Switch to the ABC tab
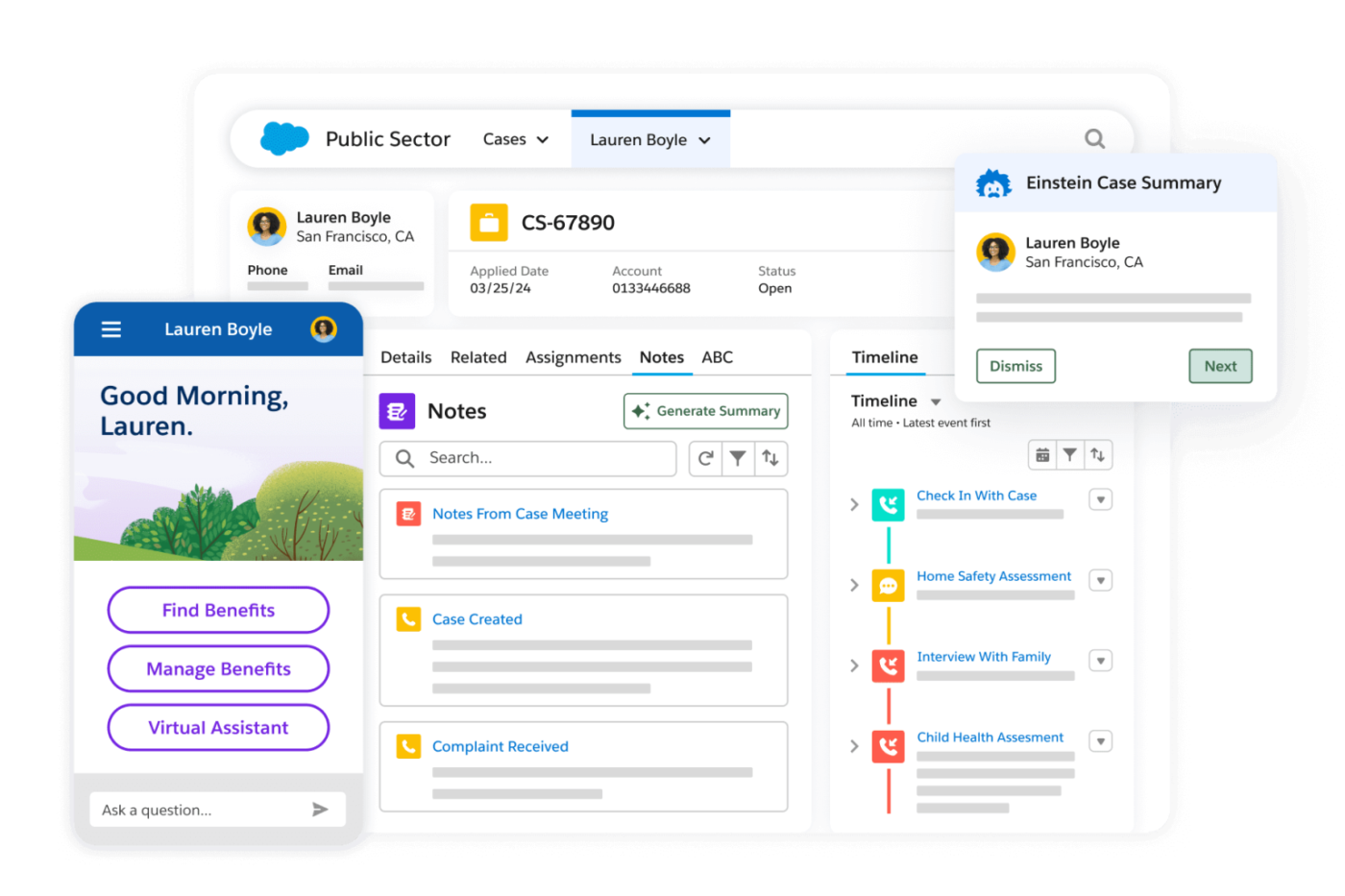Screen dimensions: 1345x896 (718, 357)
